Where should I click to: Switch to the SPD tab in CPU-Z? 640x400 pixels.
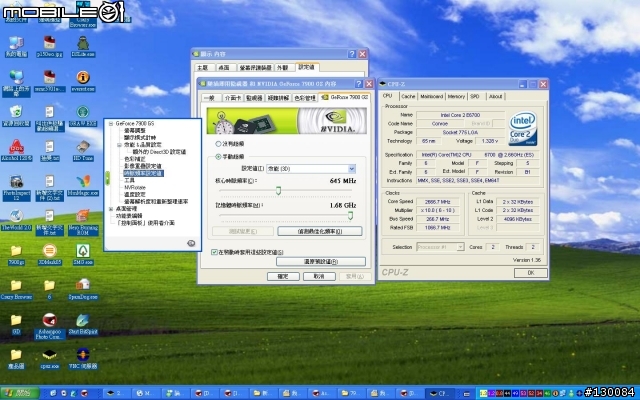tap(474, 96)
